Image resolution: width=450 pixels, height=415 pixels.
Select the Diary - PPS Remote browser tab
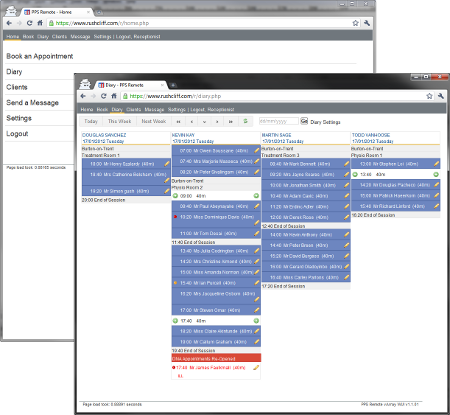point(131,85)
